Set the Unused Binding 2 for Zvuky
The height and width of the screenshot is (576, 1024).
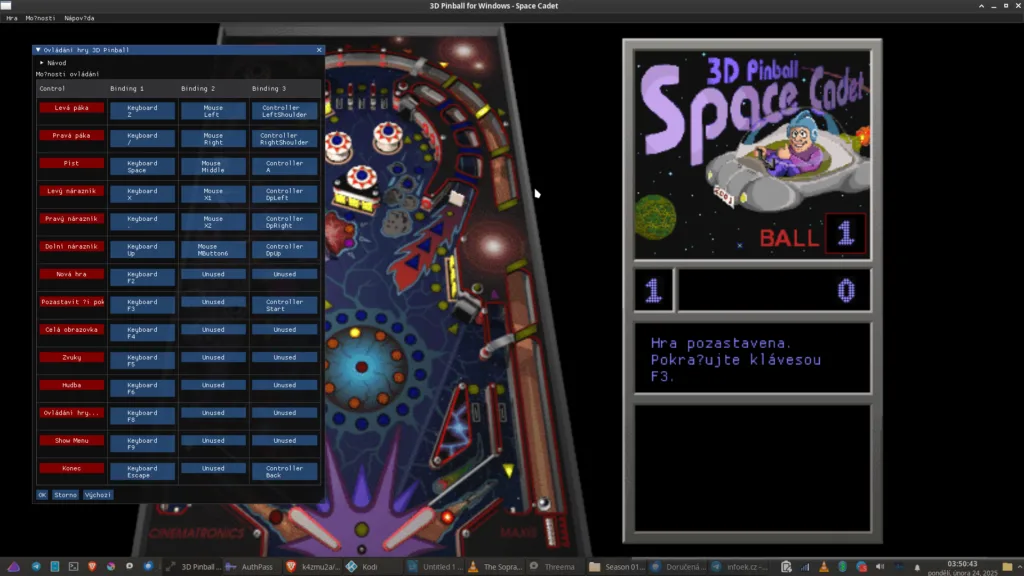click(x=213, y=357)
